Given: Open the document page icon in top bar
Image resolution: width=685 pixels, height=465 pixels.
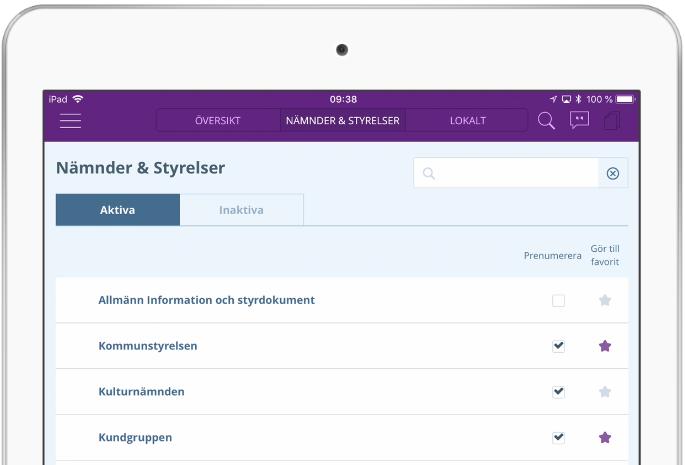Looking at the screenshot, I should (x=612, y=121).
